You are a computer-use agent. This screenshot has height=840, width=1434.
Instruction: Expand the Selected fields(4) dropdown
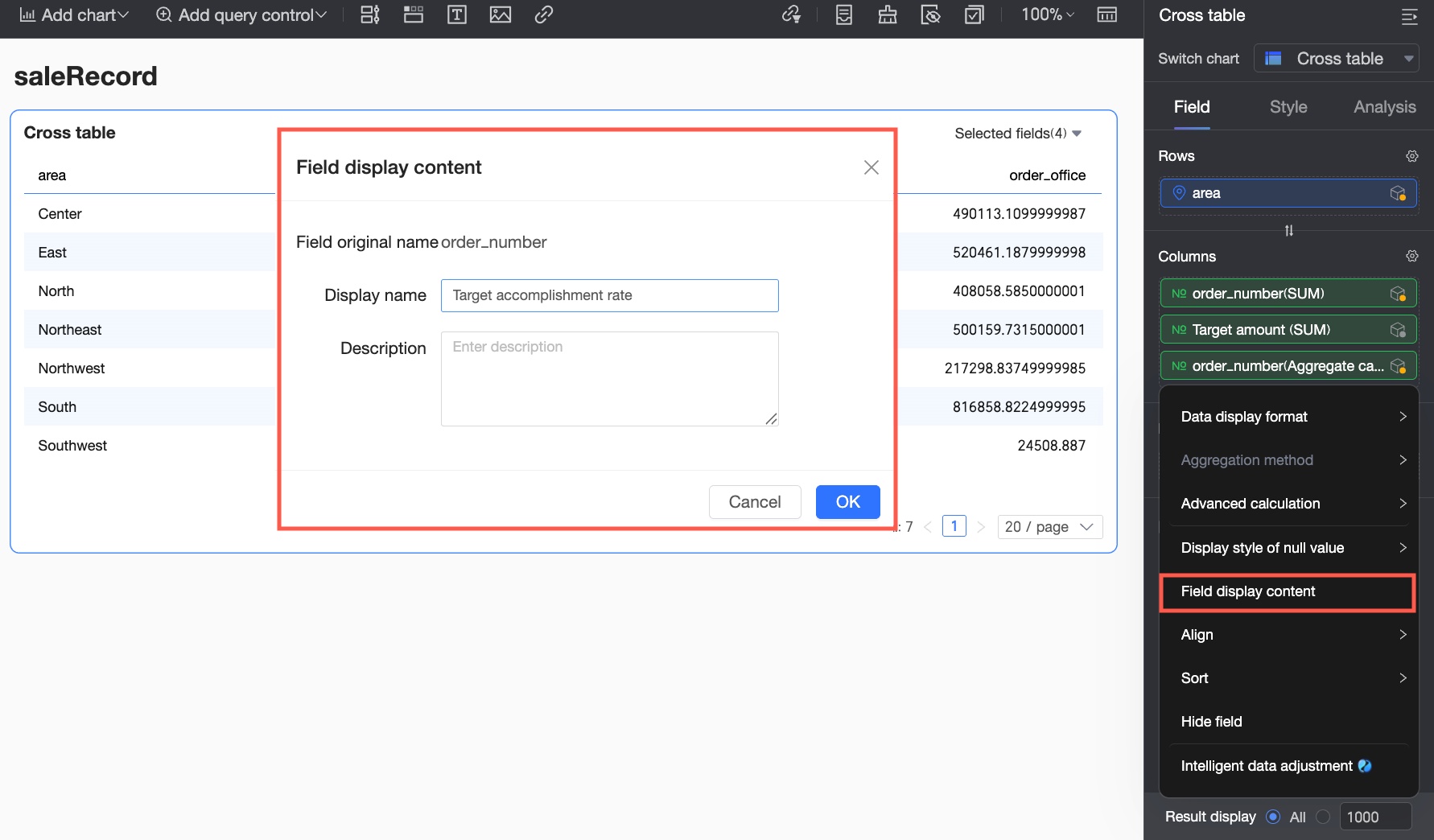[1018, 134]
